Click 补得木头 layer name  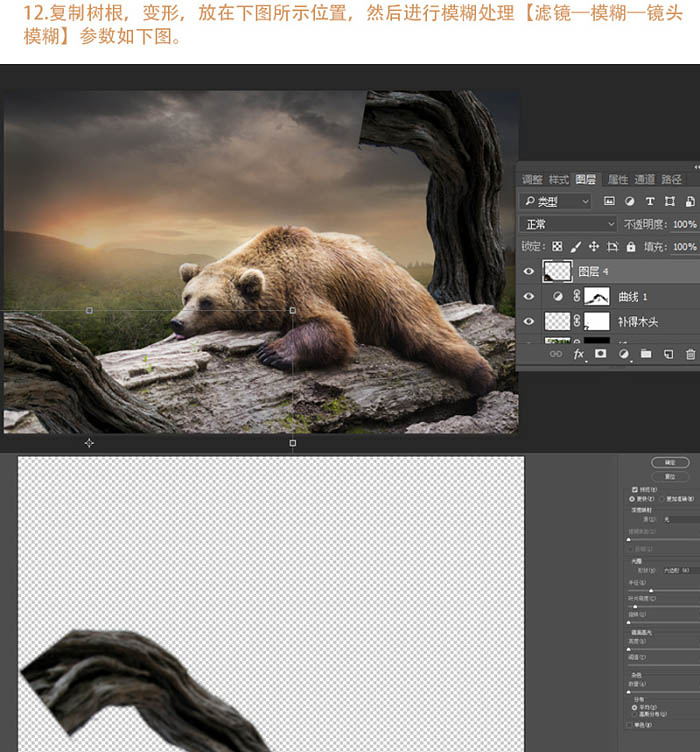pos(638,321)
